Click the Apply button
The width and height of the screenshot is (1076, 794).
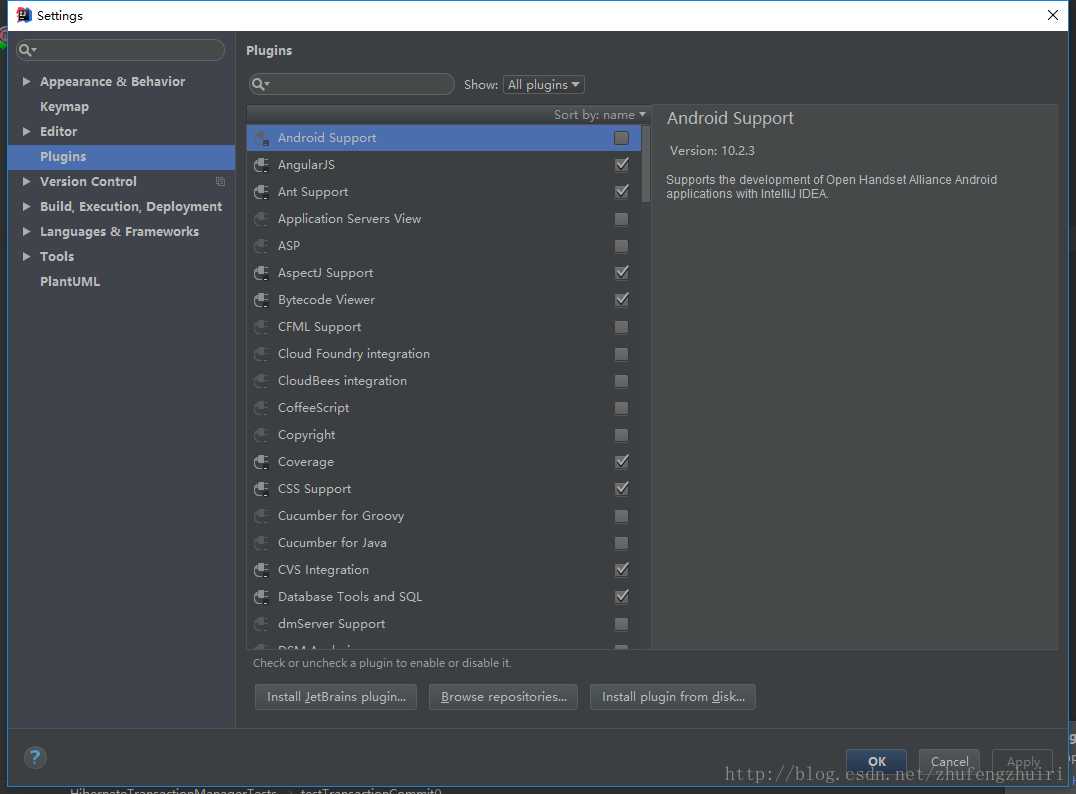coord(1022,761)
